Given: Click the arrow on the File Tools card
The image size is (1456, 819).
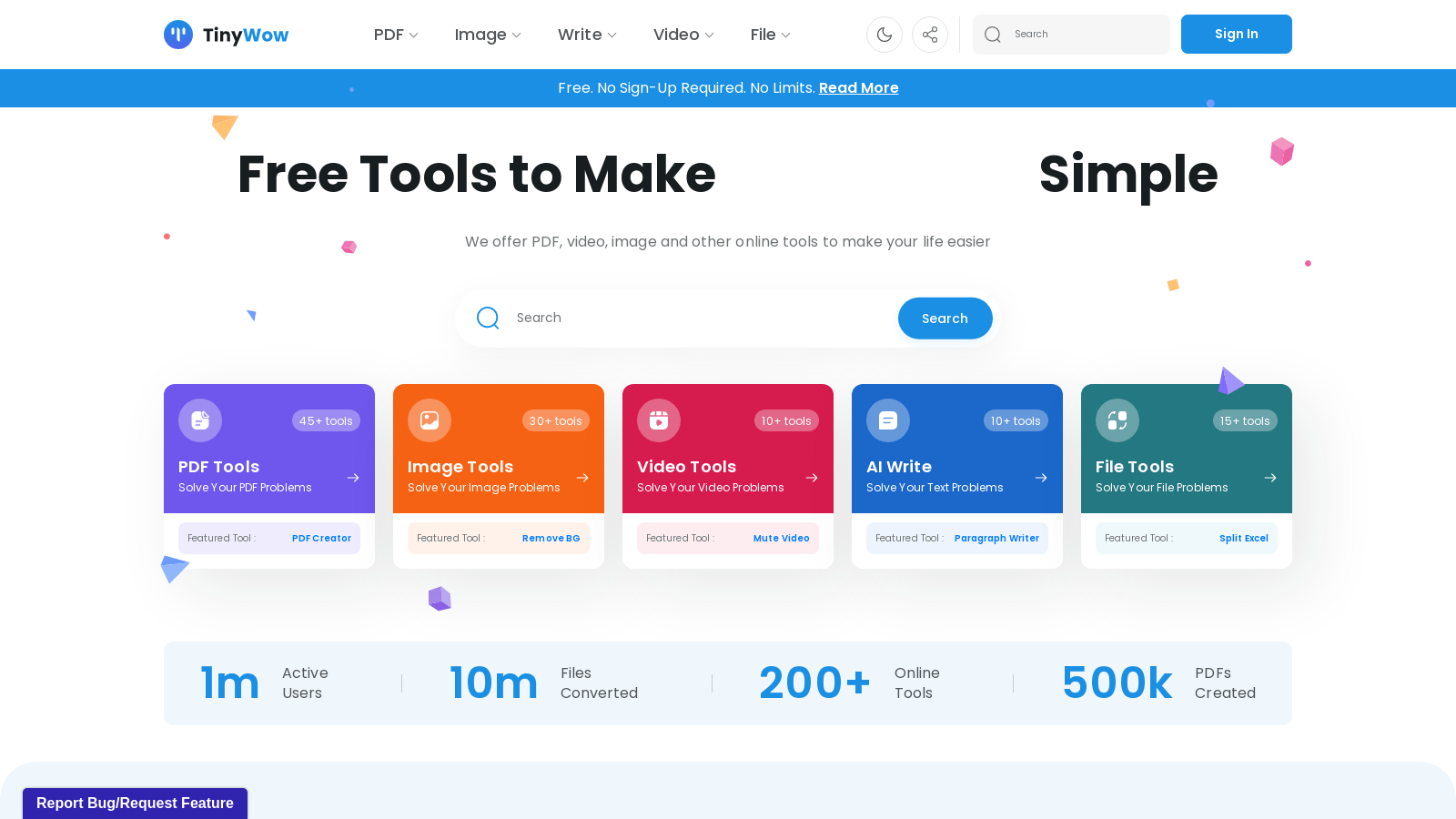Looking at the screenshot, I should click(x=1270, y=478).
